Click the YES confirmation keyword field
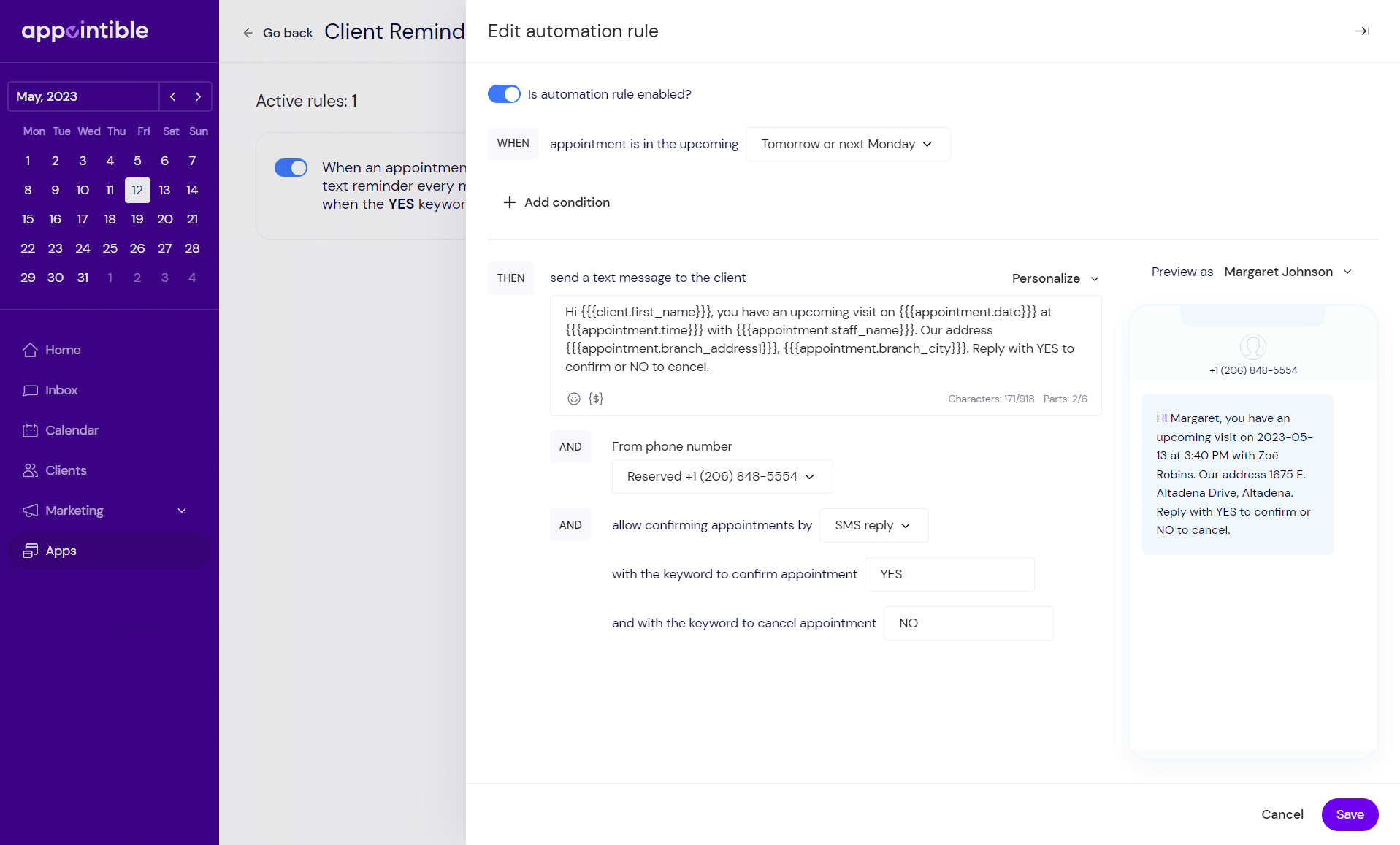The image size is (1400, 845). [x=949, y=574]
